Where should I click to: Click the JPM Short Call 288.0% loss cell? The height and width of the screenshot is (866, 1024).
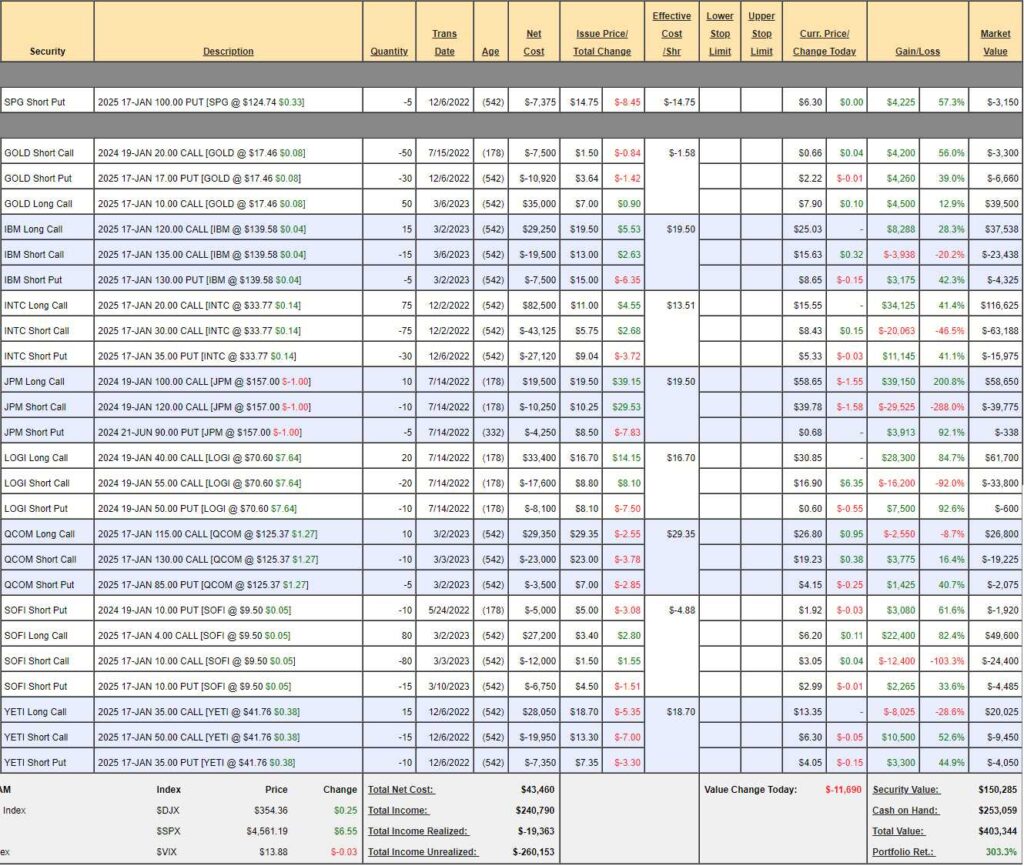click(943, 406)
